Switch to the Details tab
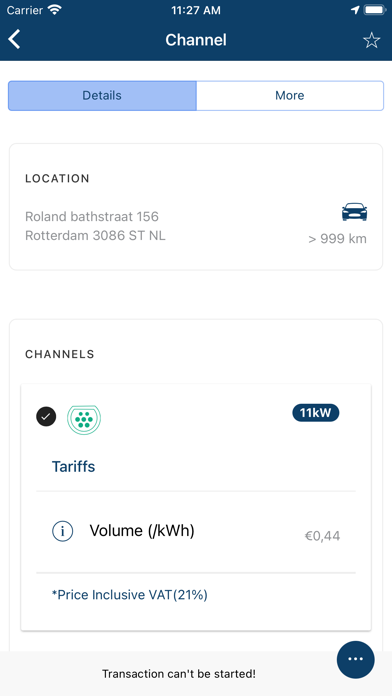Image resolution: width=392 pixels, height=696 pixels. (102, 95)
